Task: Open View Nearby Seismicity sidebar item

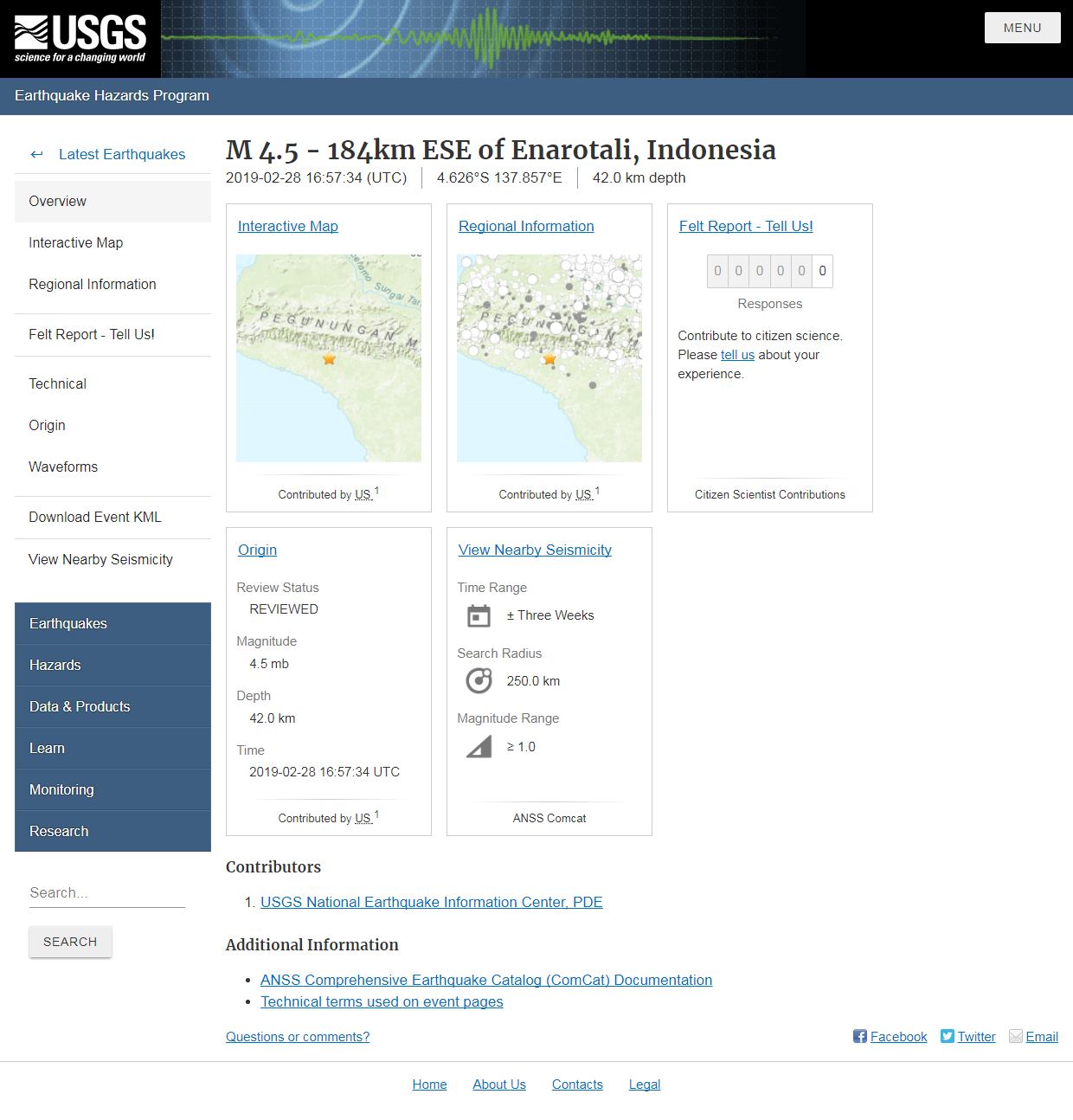Action: pyautogui.click(x=112, y=559)
